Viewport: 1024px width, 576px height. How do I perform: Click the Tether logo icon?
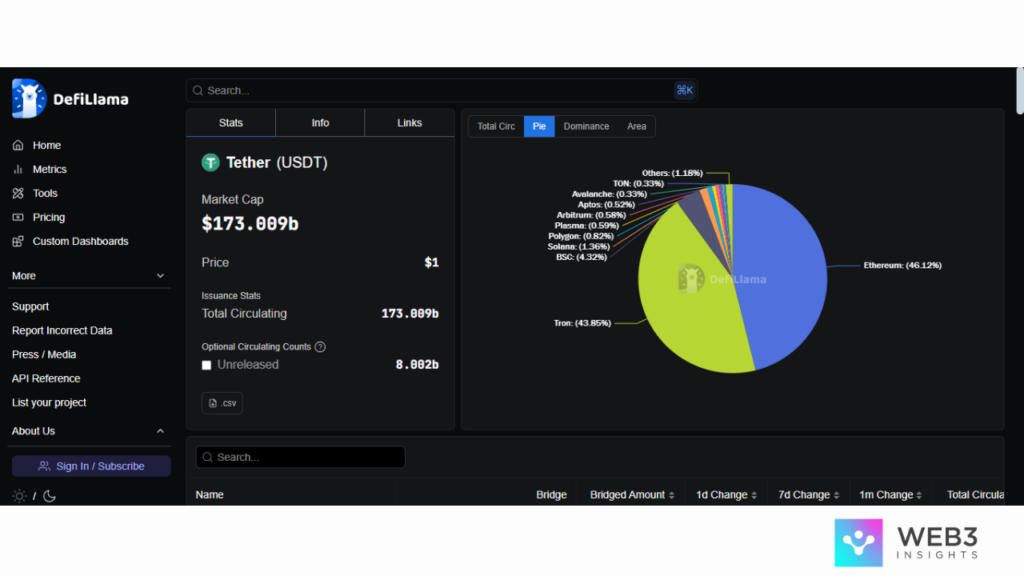[210, 163]
